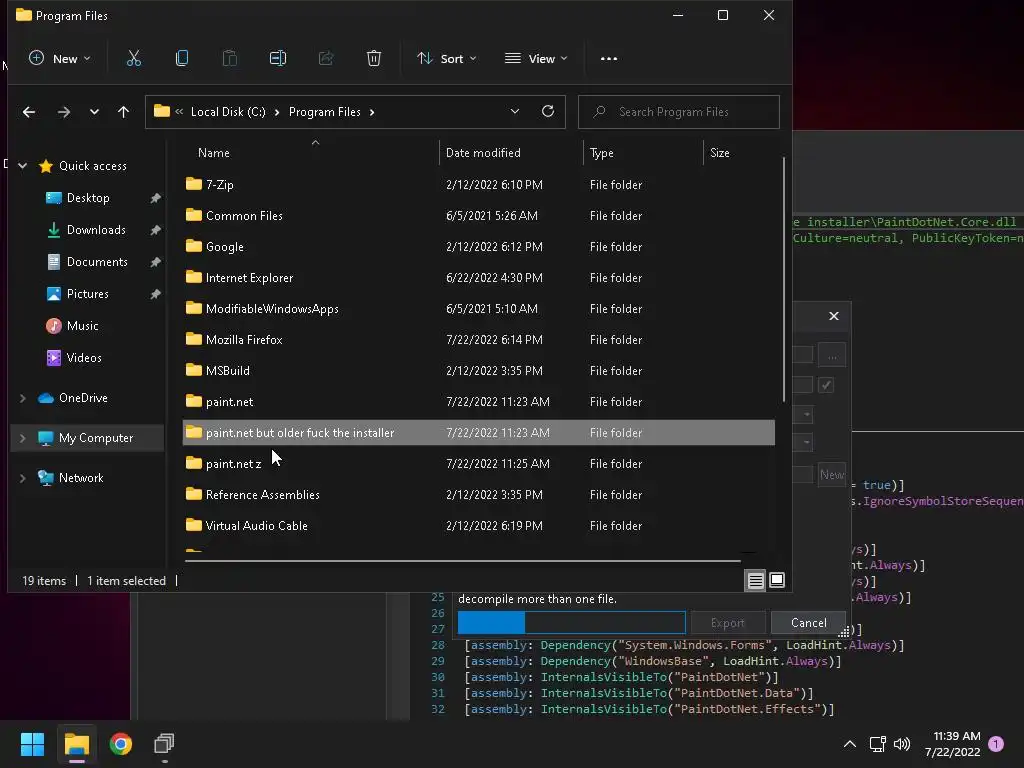Click the Cut scissors icon

pos(134,59)
